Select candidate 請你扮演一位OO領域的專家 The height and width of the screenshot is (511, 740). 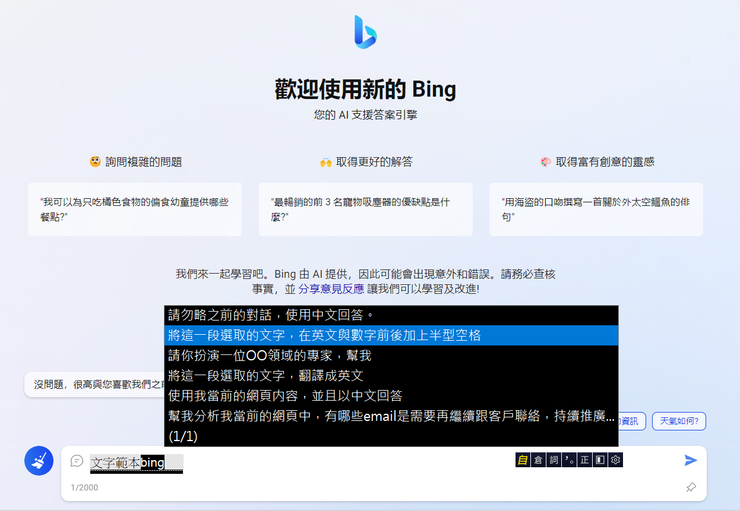[x=391, y=355]
